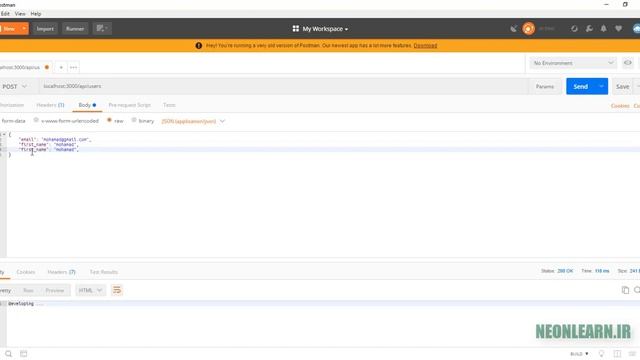Click the new-window builder icon in toolbar
The width and height of the screenshot is (640, 360).
102,29
